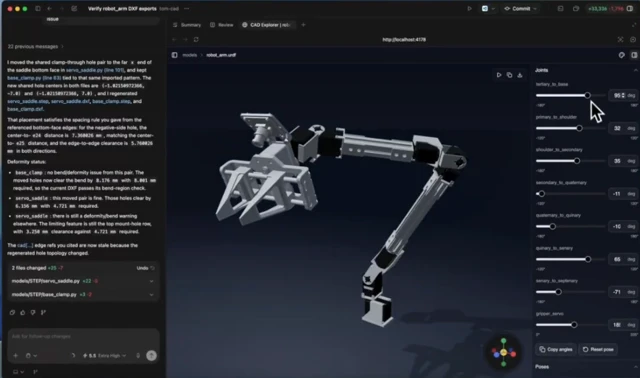Click the localhost:4178 address bar

[x=404, y=40]
